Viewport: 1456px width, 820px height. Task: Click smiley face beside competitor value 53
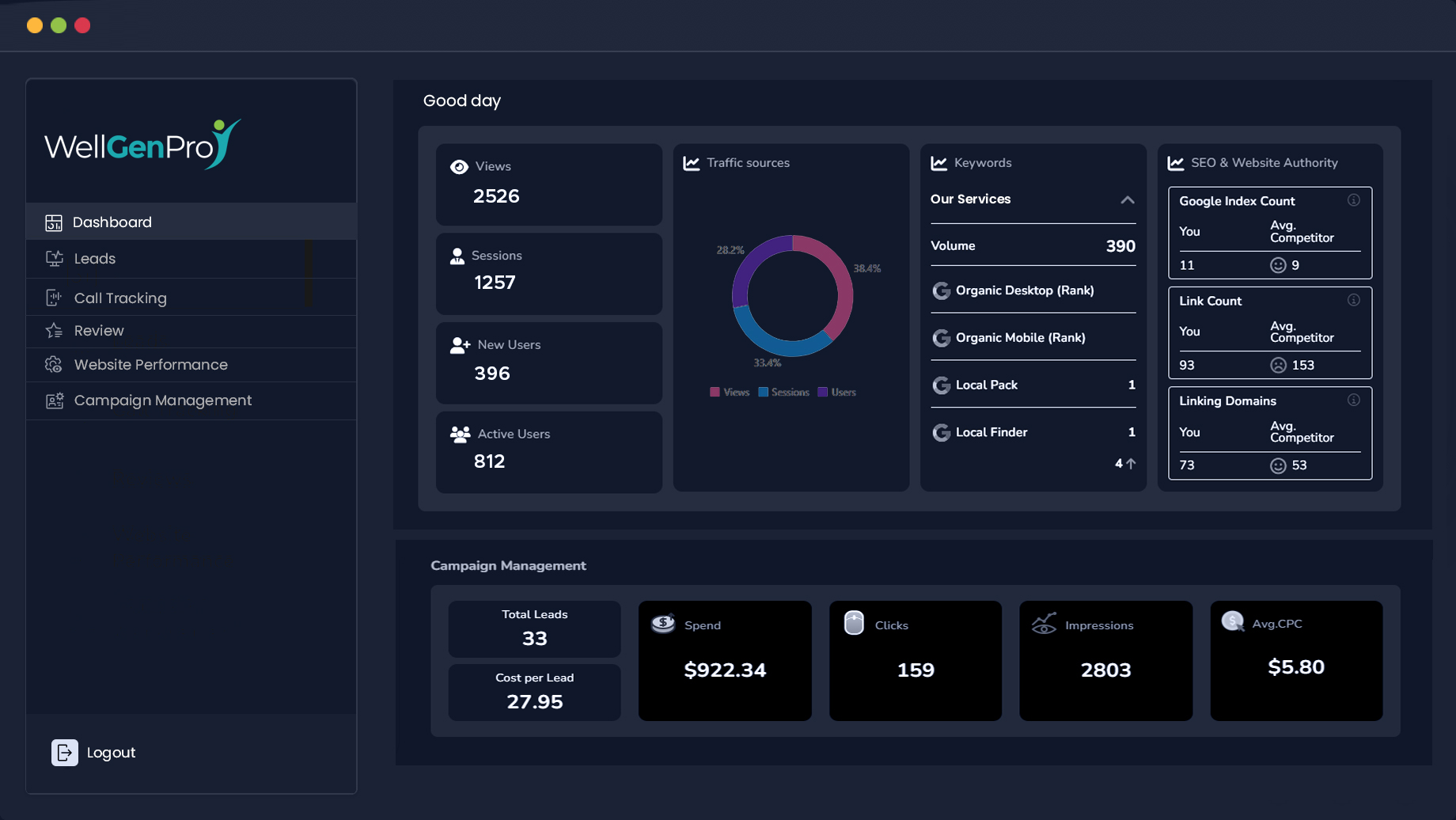(x=1278, y=465)
